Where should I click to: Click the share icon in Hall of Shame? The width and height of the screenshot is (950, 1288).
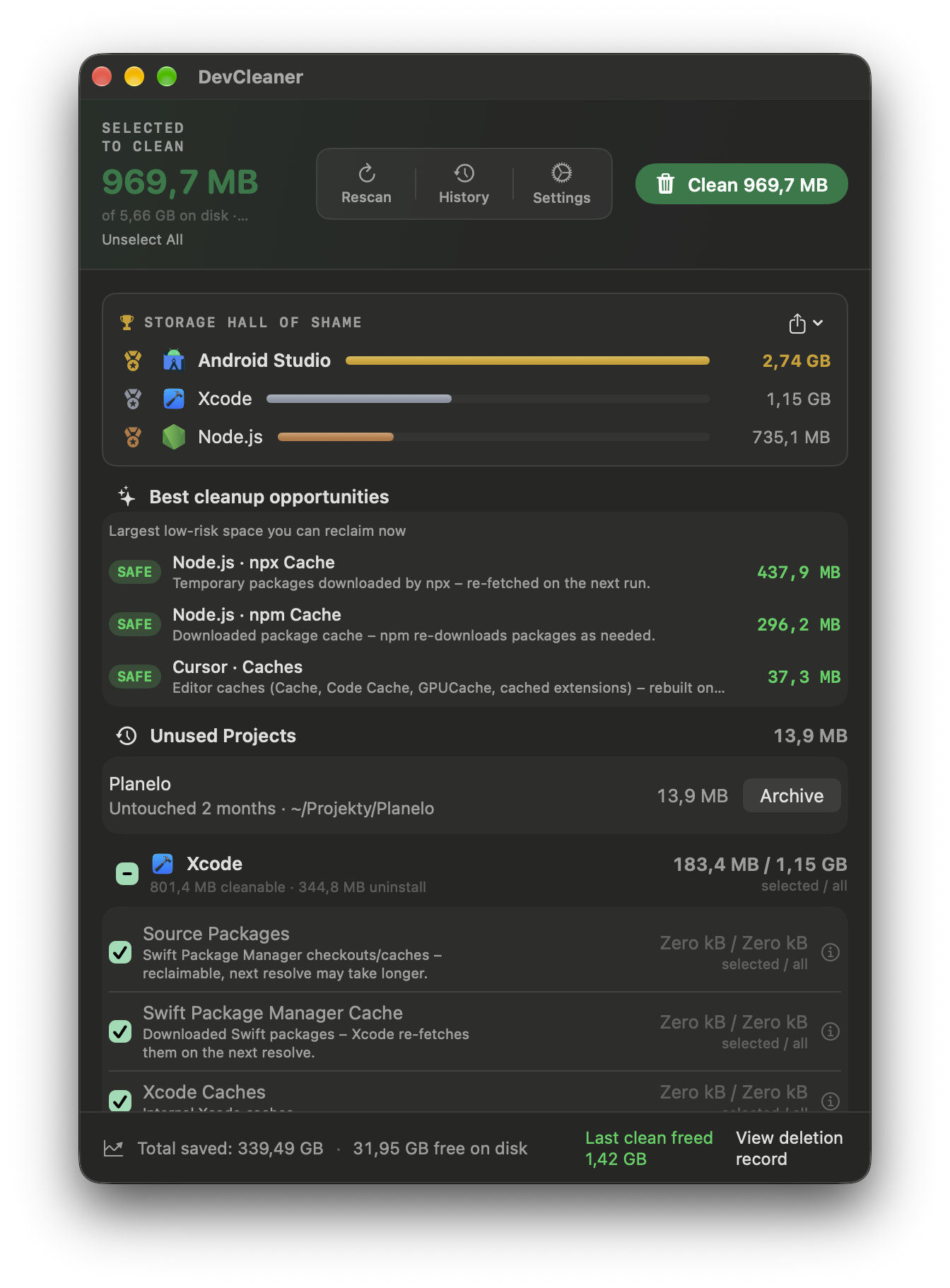797,323
